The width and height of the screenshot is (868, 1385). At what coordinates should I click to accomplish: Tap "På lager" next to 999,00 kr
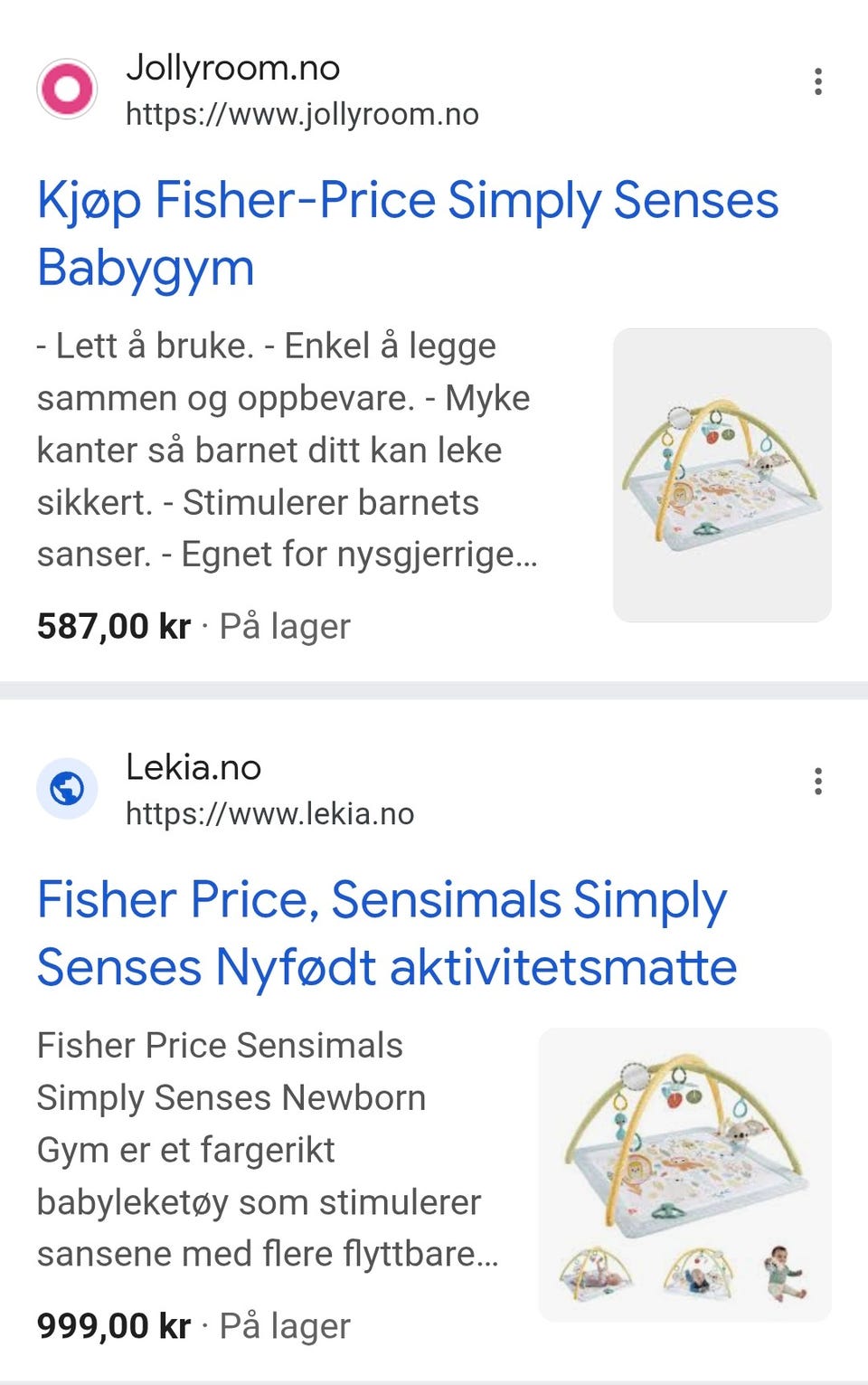285,1326
